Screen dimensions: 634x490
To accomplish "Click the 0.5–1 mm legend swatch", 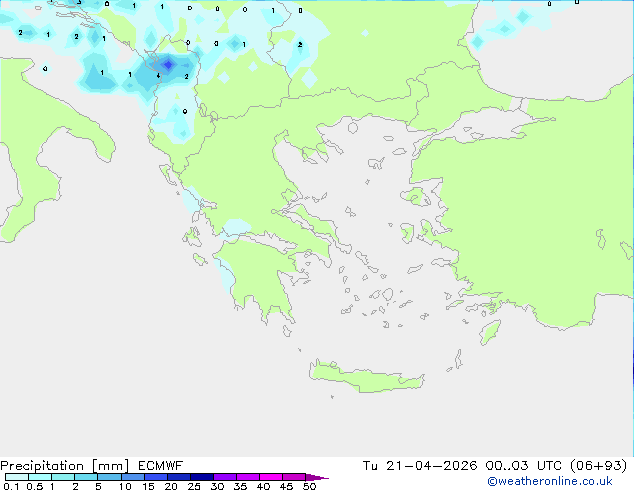I will (x=40, y=477).
